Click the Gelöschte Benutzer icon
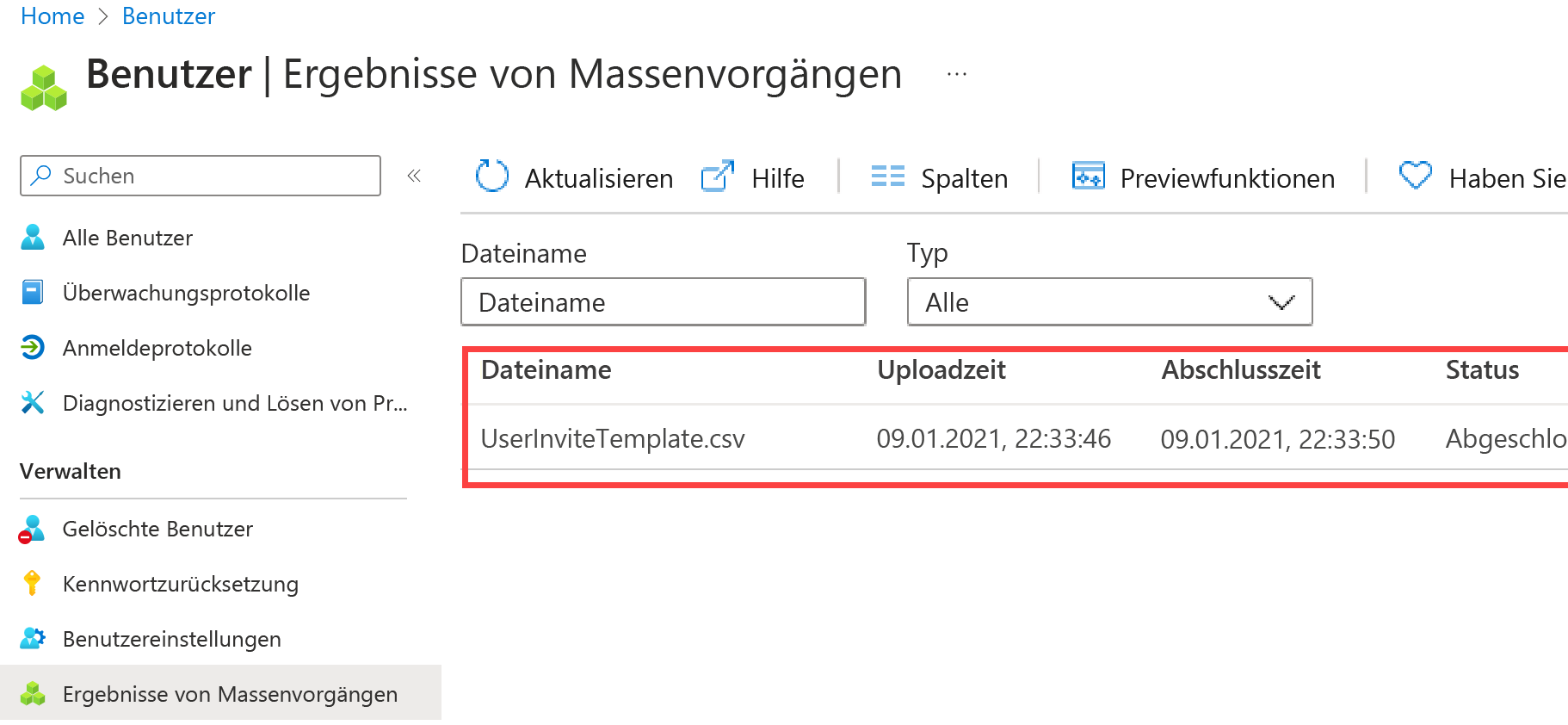Viewport: 1568px width, 725px height. 32,530
